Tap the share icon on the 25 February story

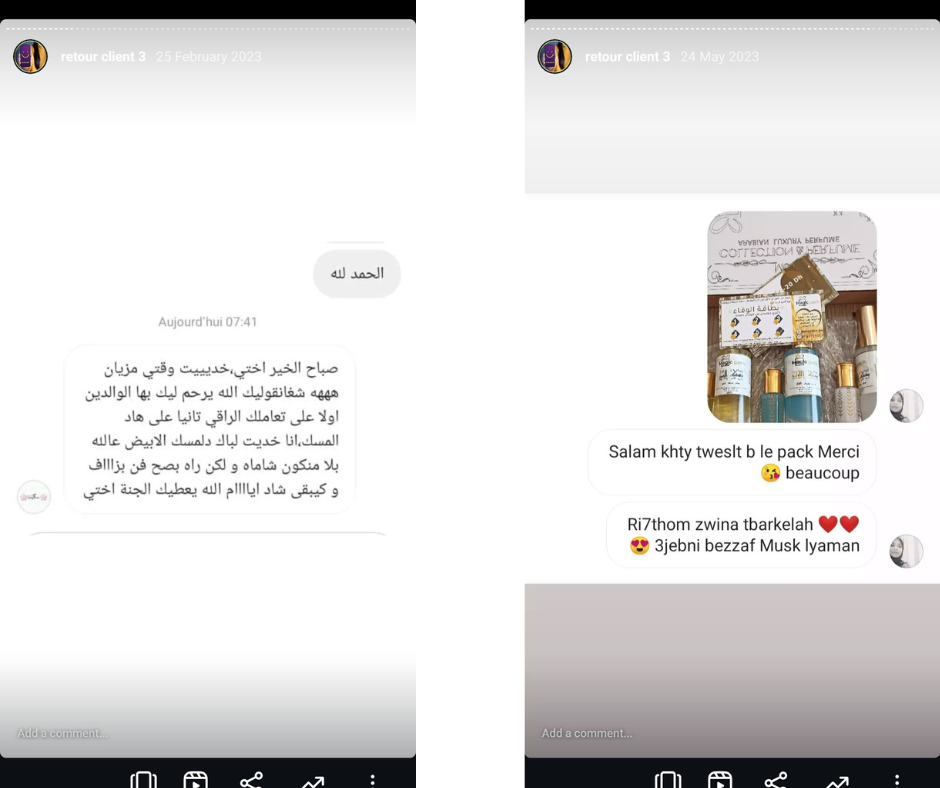coord(251,780)
